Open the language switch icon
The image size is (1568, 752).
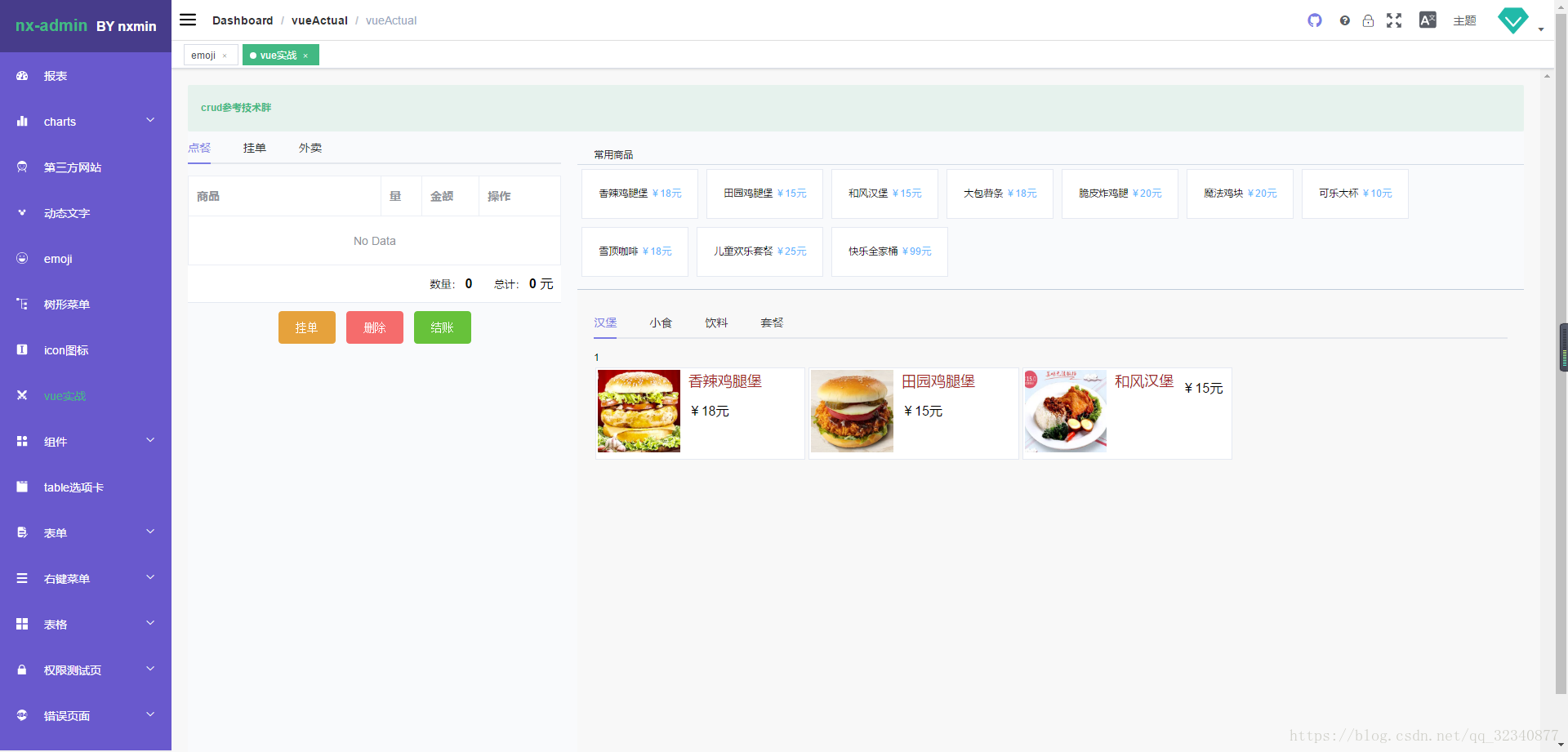point(1428,20)
